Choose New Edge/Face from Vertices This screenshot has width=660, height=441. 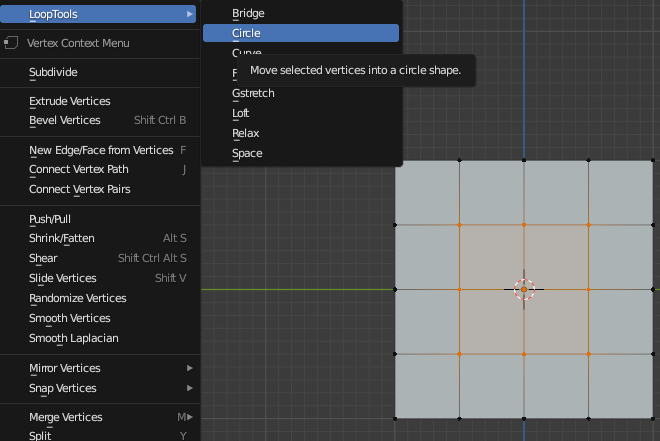98,150
